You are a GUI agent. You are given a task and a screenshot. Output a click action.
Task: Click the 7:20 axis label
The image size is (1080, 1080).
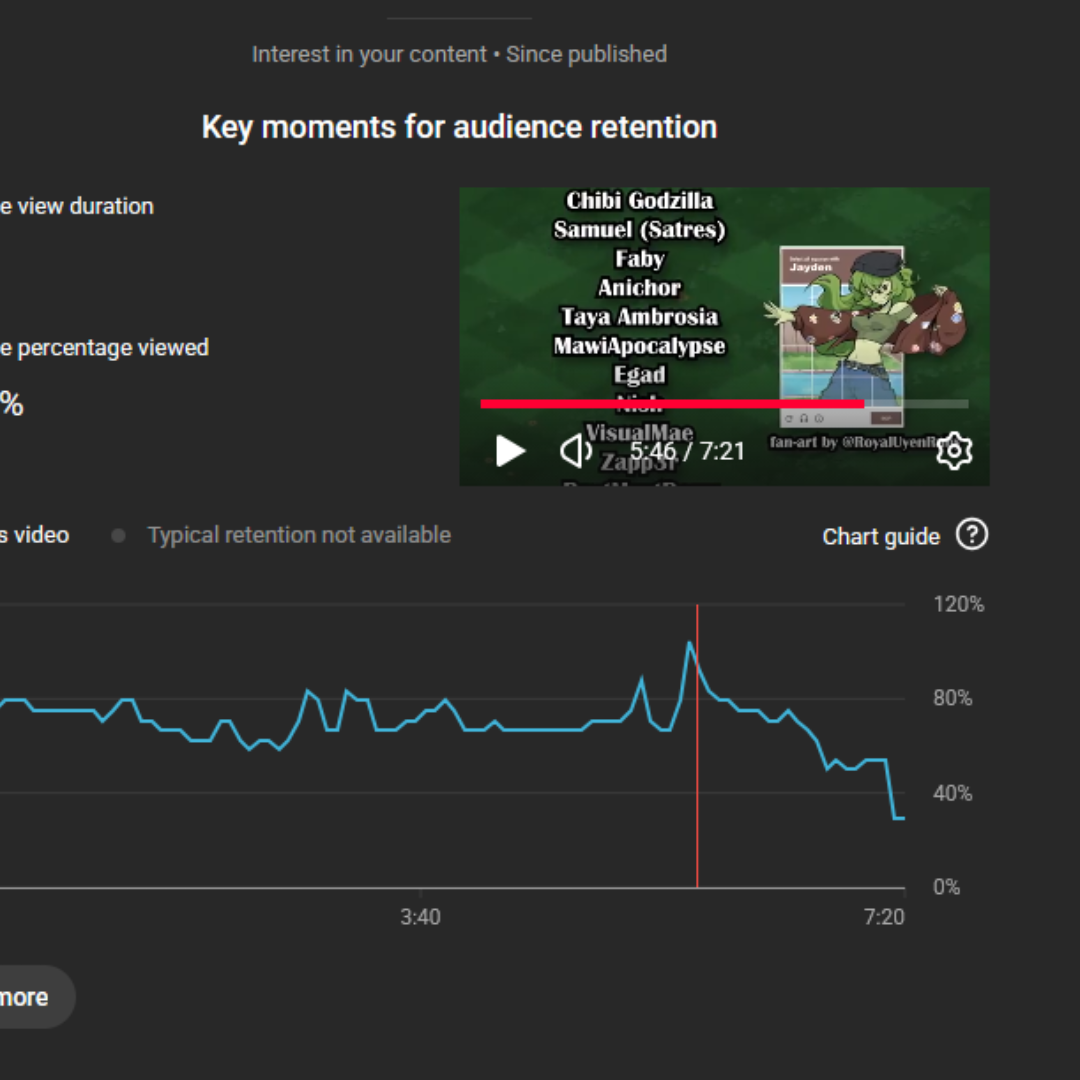(x=884, y=917)
